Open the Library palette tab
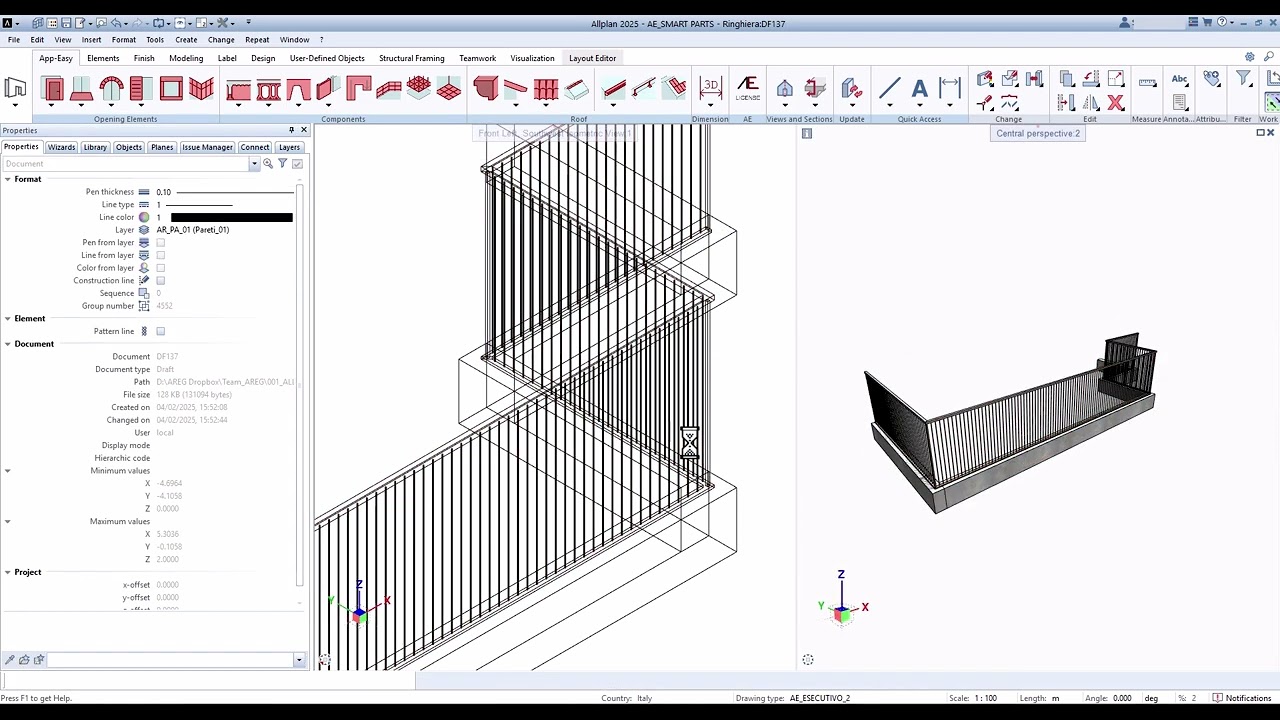 point(95,147)
